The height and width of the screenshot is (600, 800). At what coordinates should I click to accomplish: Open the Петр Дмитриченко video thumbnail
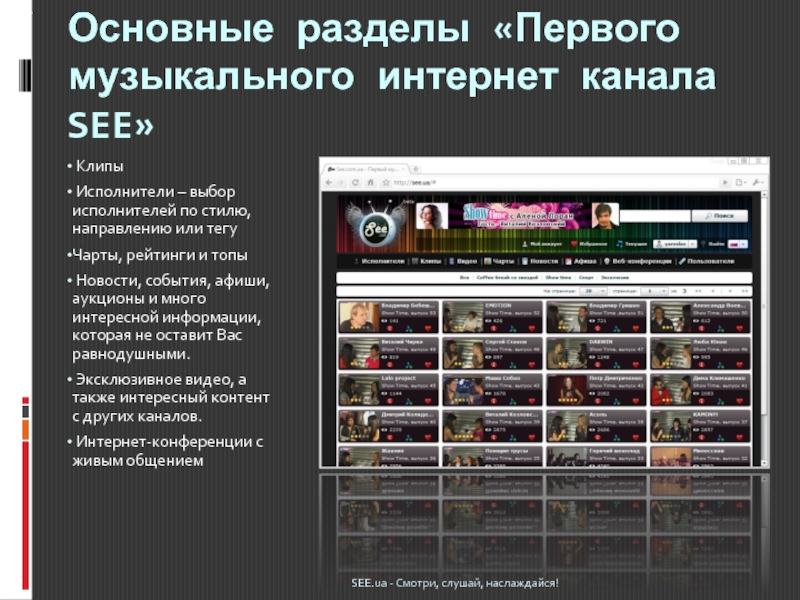click(x=567, y=390)
